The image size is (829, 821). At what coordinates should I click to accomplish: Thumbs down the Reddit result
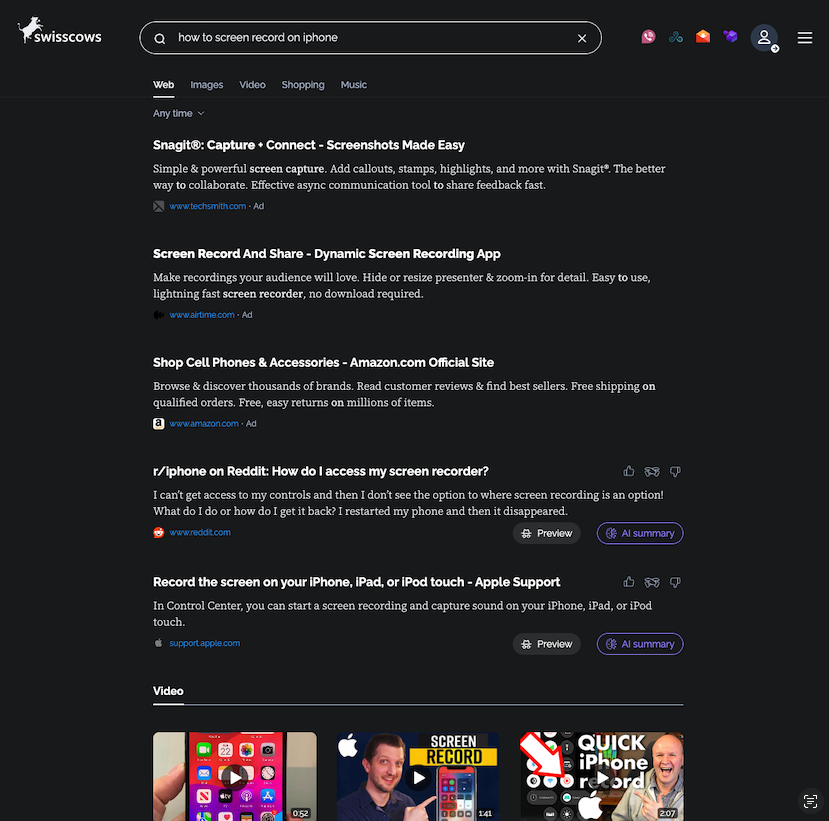click(x=675, y=471)
